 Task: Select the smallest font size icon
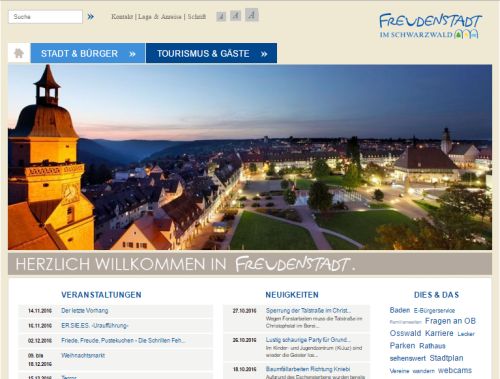221,16
